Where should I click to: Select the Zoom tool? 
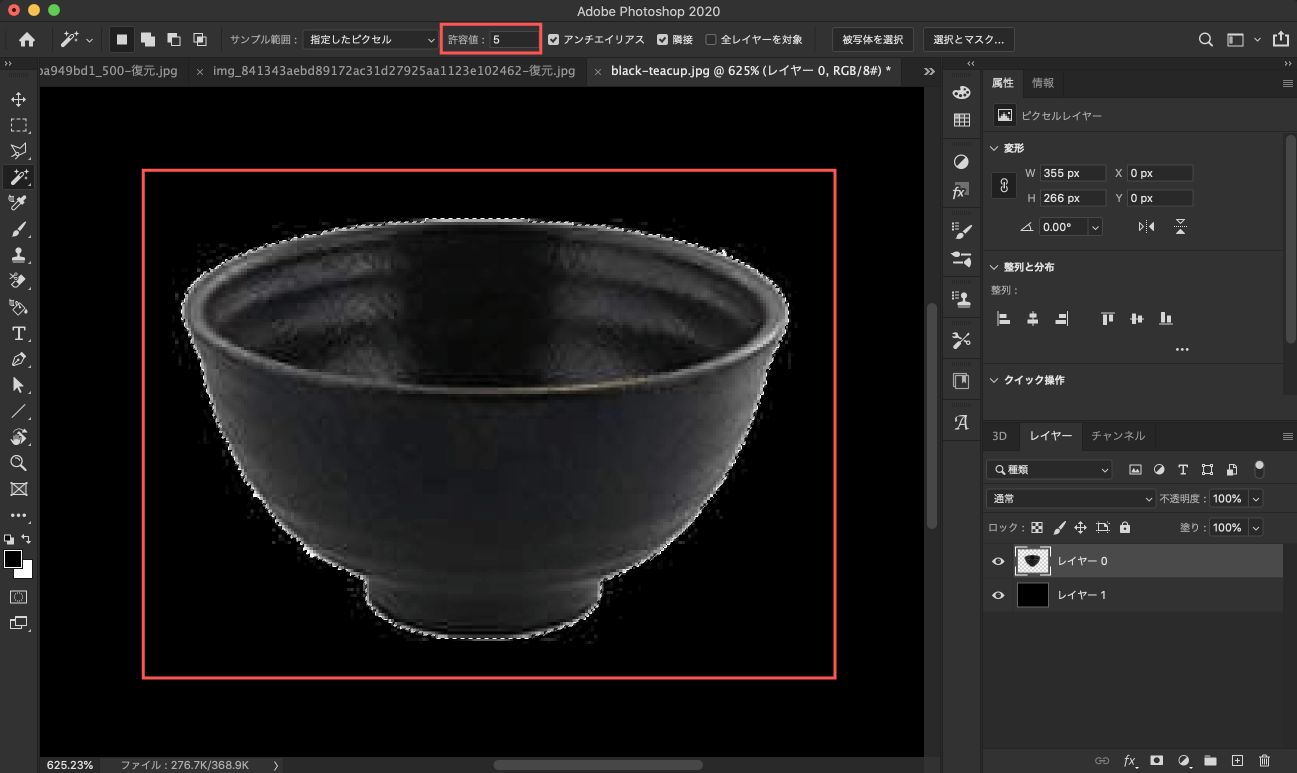(x=19, y=463)
